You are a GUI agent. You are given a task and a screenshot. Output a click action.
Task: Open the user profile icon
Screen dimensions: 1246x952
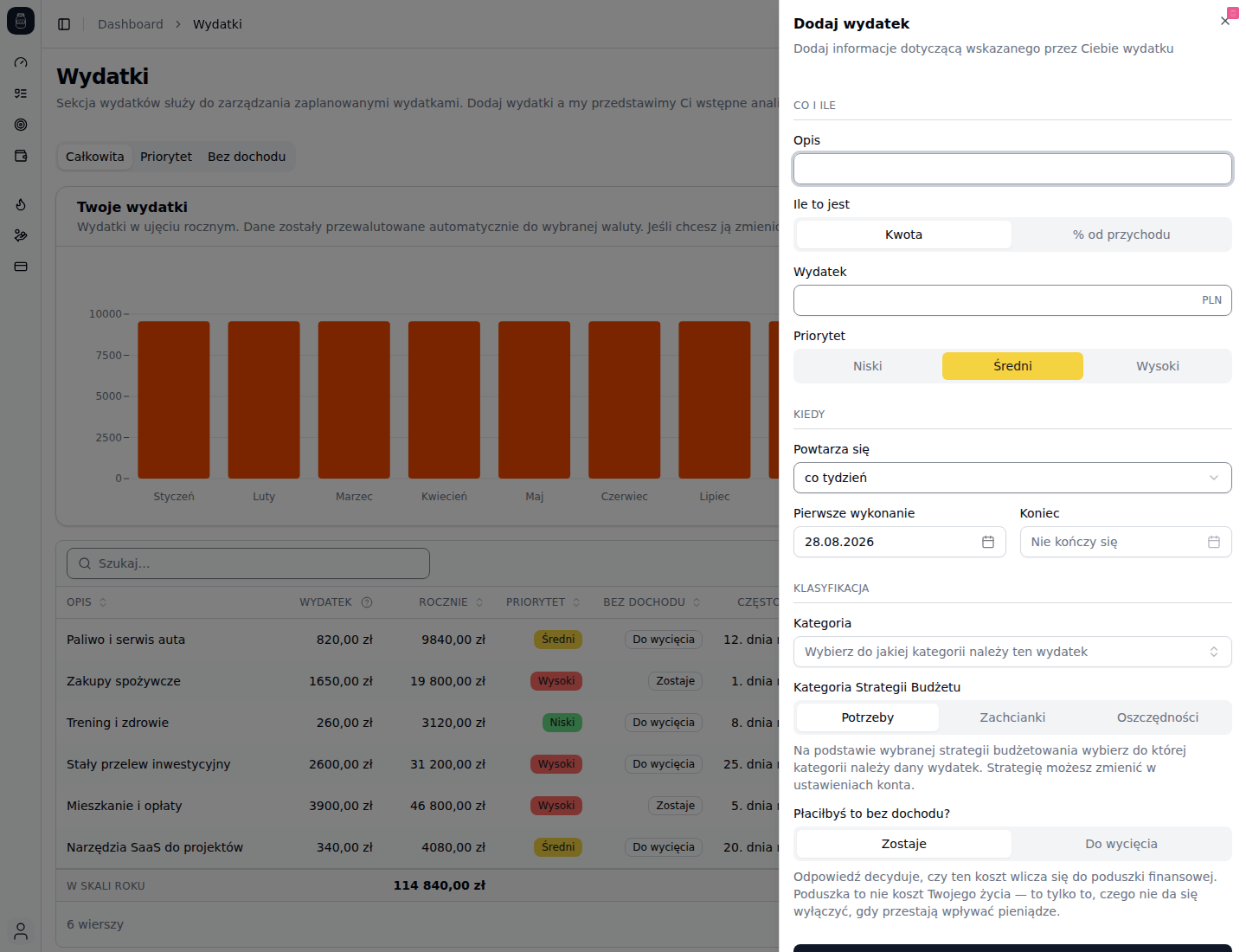tap(21, 931)
